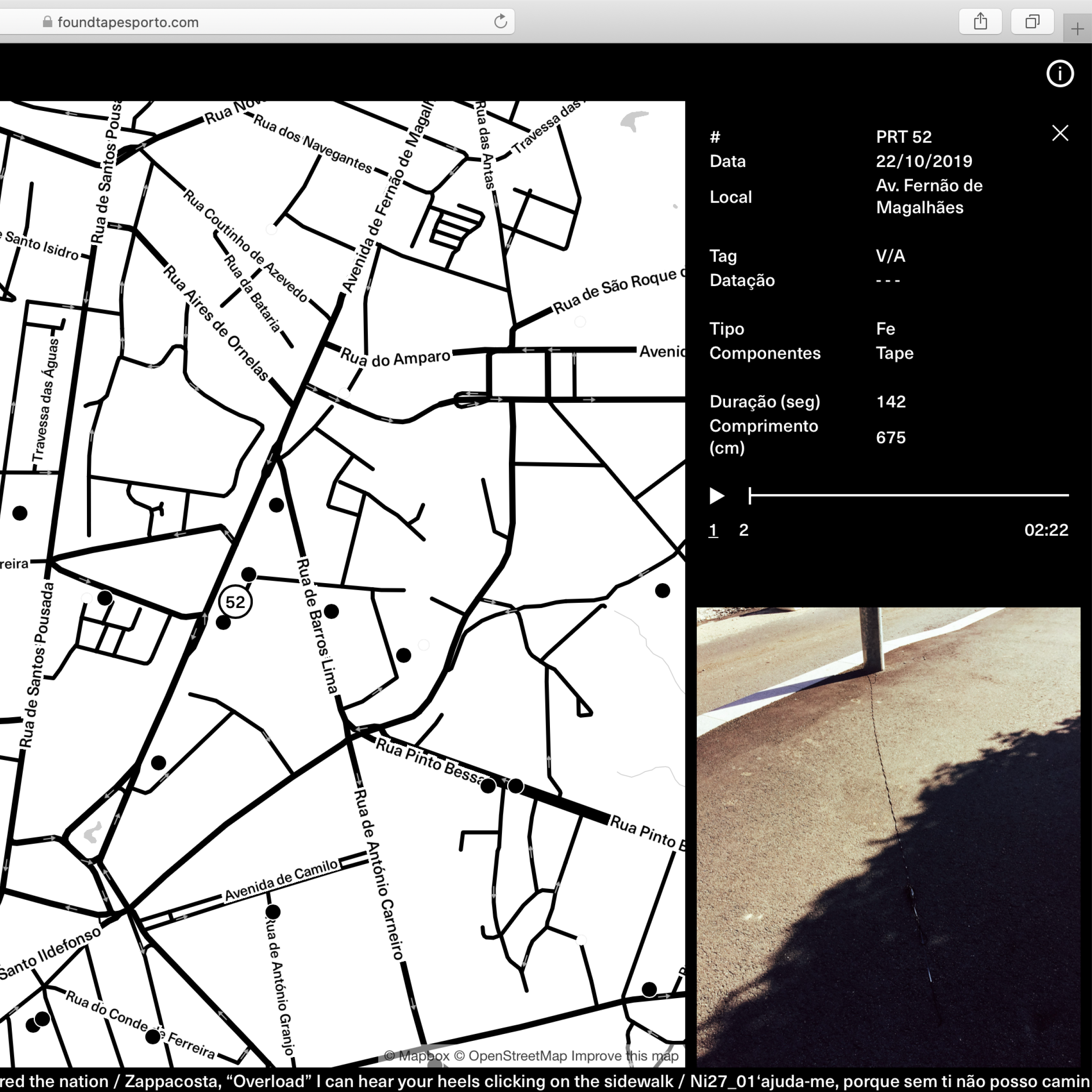The image size is (1092, 1092).
Task: Open the OpenStreetMap attribution link
Action: (510, 1056)
